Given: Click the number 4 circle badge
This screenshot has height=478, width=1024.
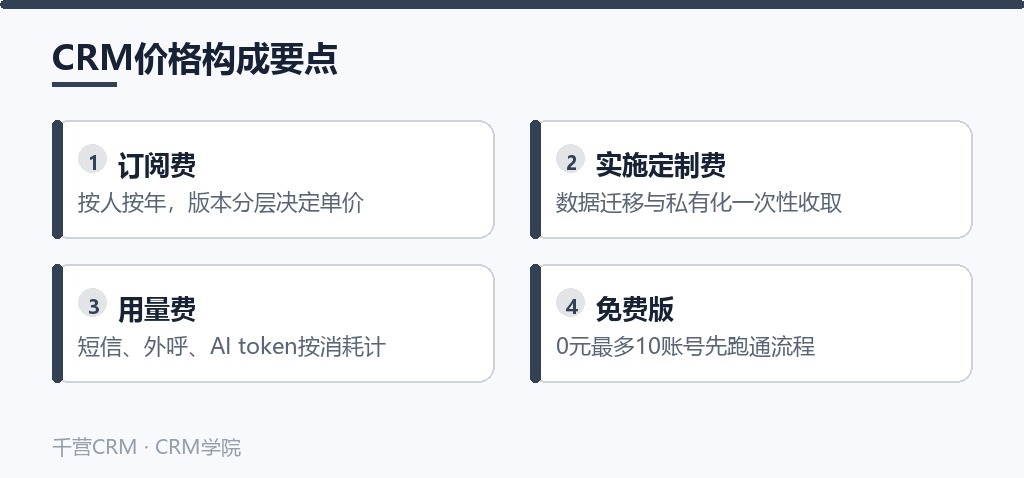Looking at the screenshot, I should [x=570, y=302].
